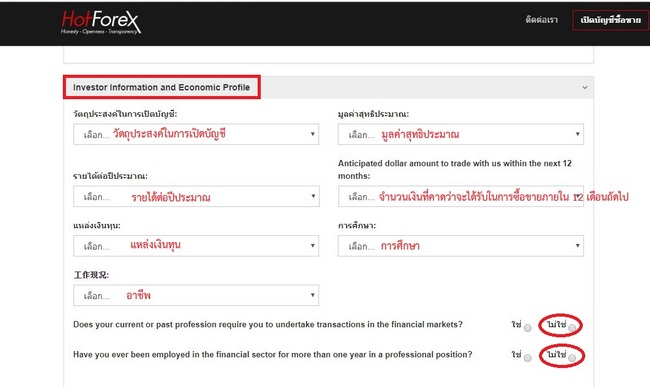
Task: Click the มูลค่าสุทธิประมาณ: field label
Action: (374, 114)
